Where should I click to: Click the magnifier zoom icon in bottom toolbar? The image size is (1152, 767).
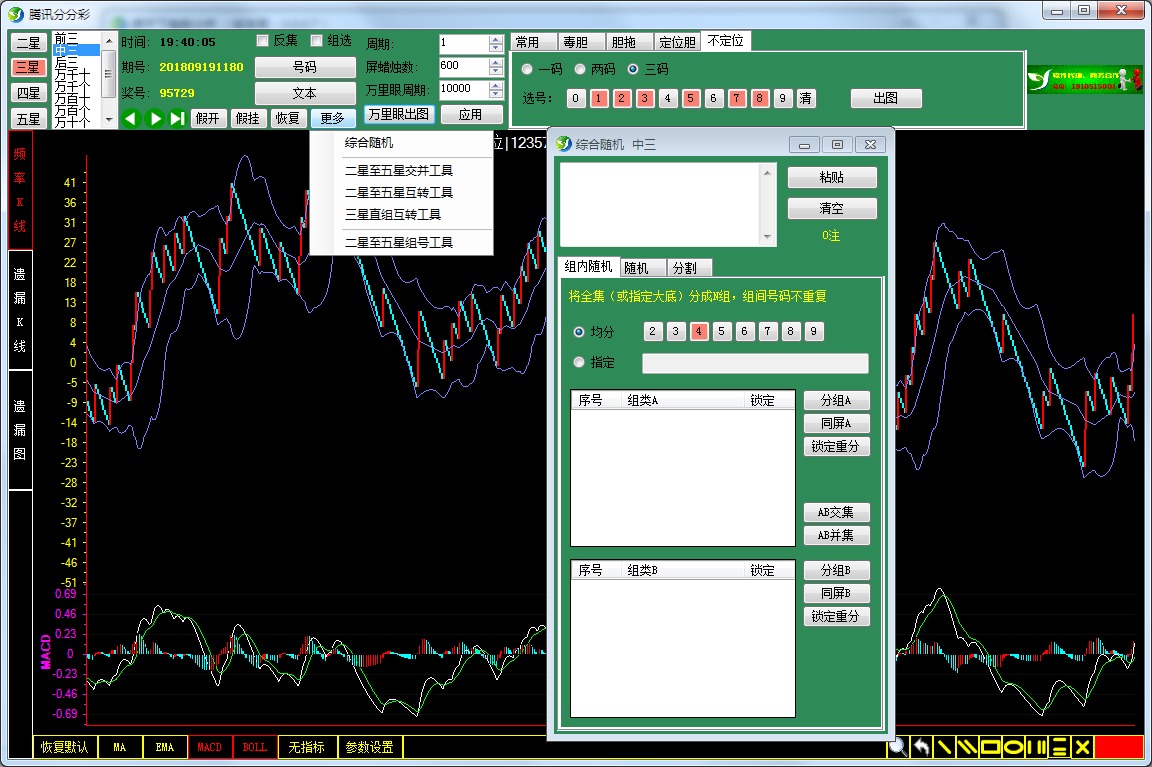click(x=897, y=747)
